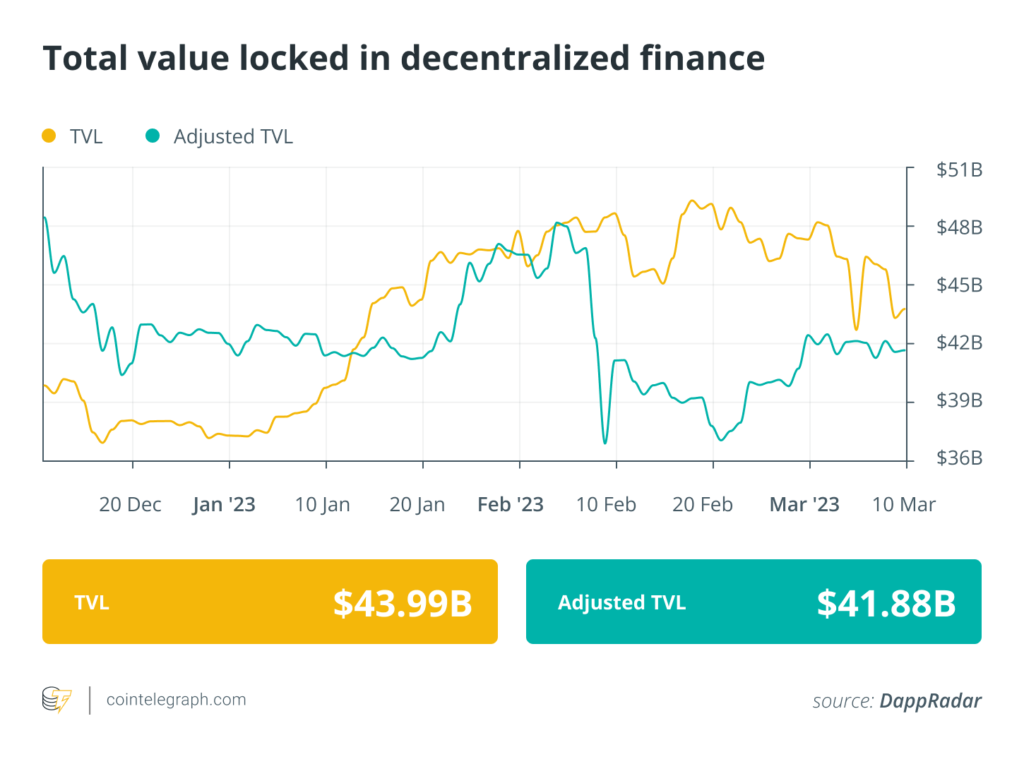This screenshot has height=757, width=1024.
Task: Click the yellow TVL legend dot
Action: click(48, 136)
